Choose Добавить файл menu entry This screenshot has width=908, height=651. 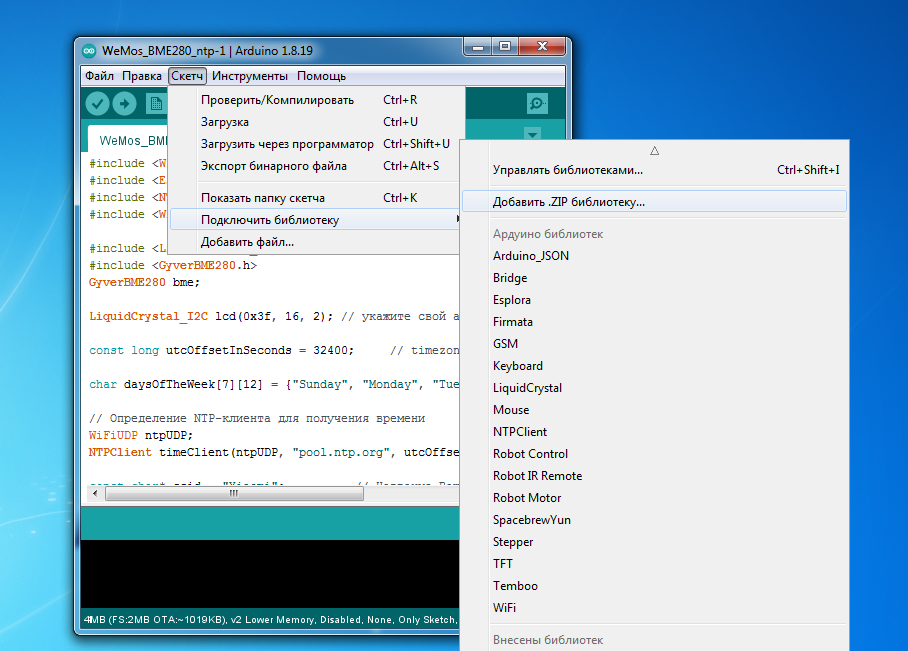(x=247, y=241)
